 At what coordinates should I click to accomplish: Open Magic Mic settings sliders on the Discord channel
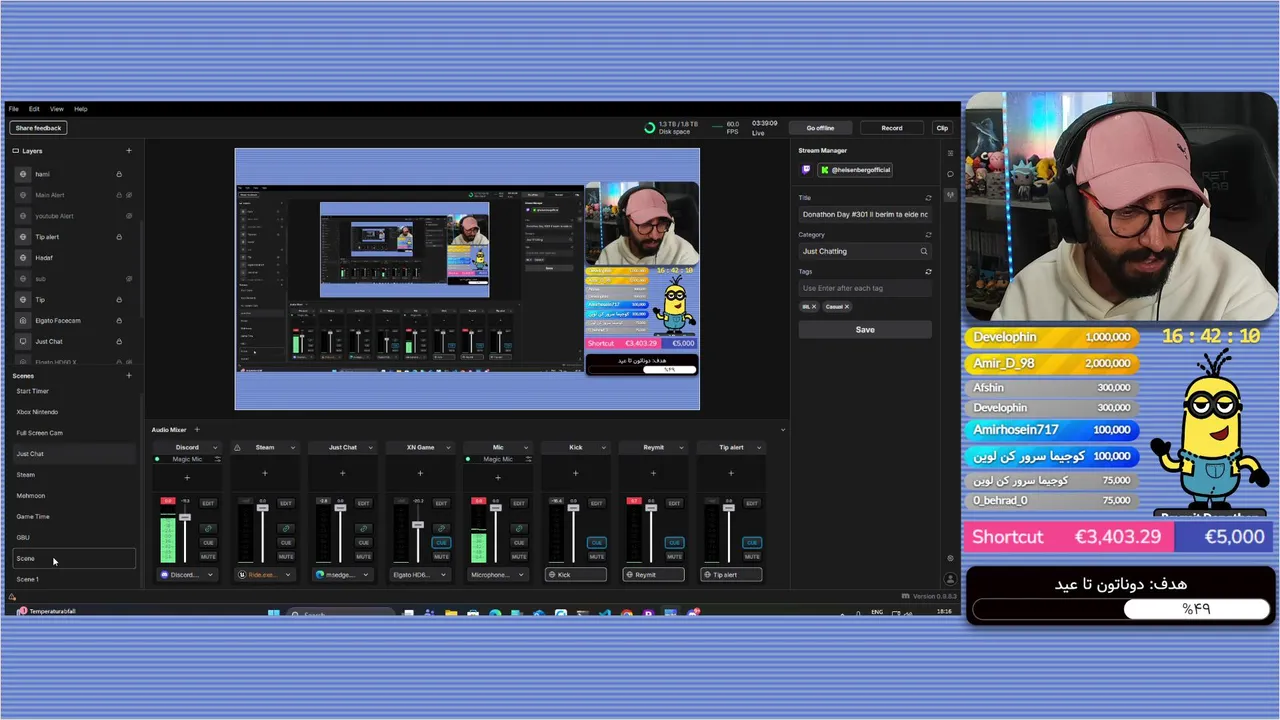click(218, 459)
